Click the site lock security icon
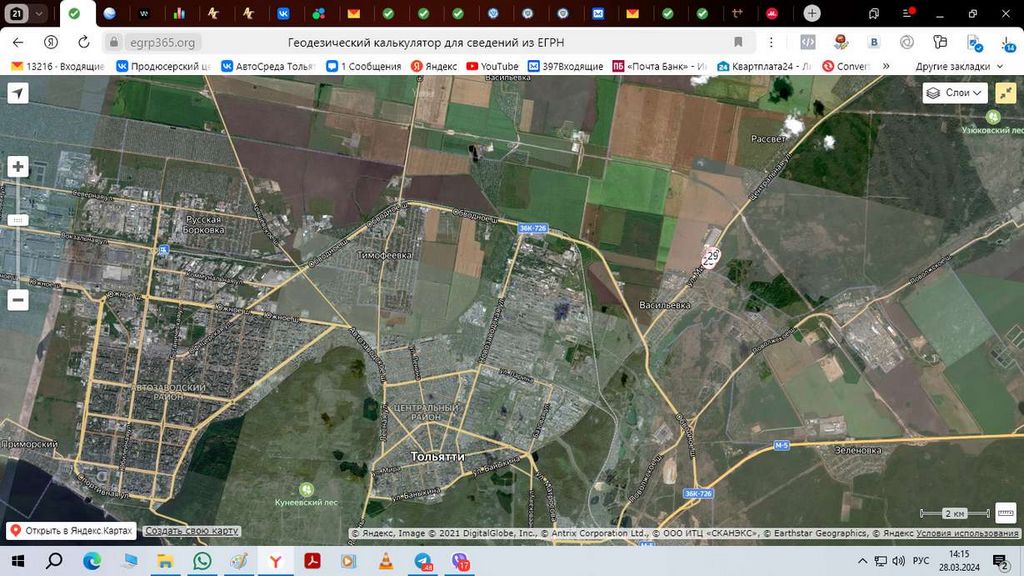Viewport: 1024px width, 576px height. [x=114, y=42]
